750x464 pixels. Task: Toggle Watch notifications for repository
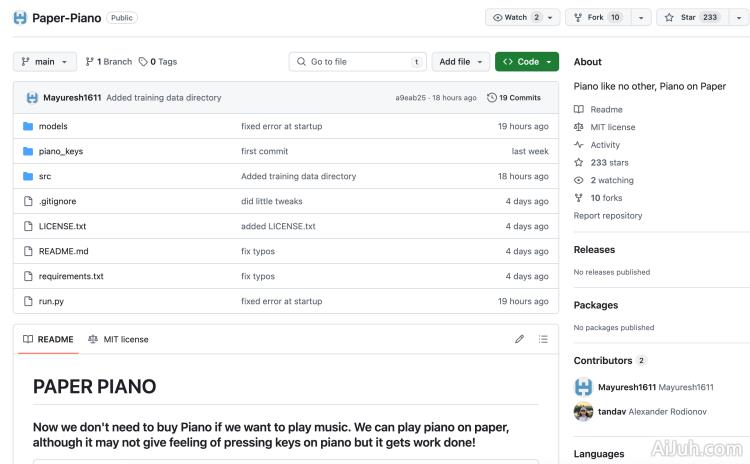coord(516,18)
